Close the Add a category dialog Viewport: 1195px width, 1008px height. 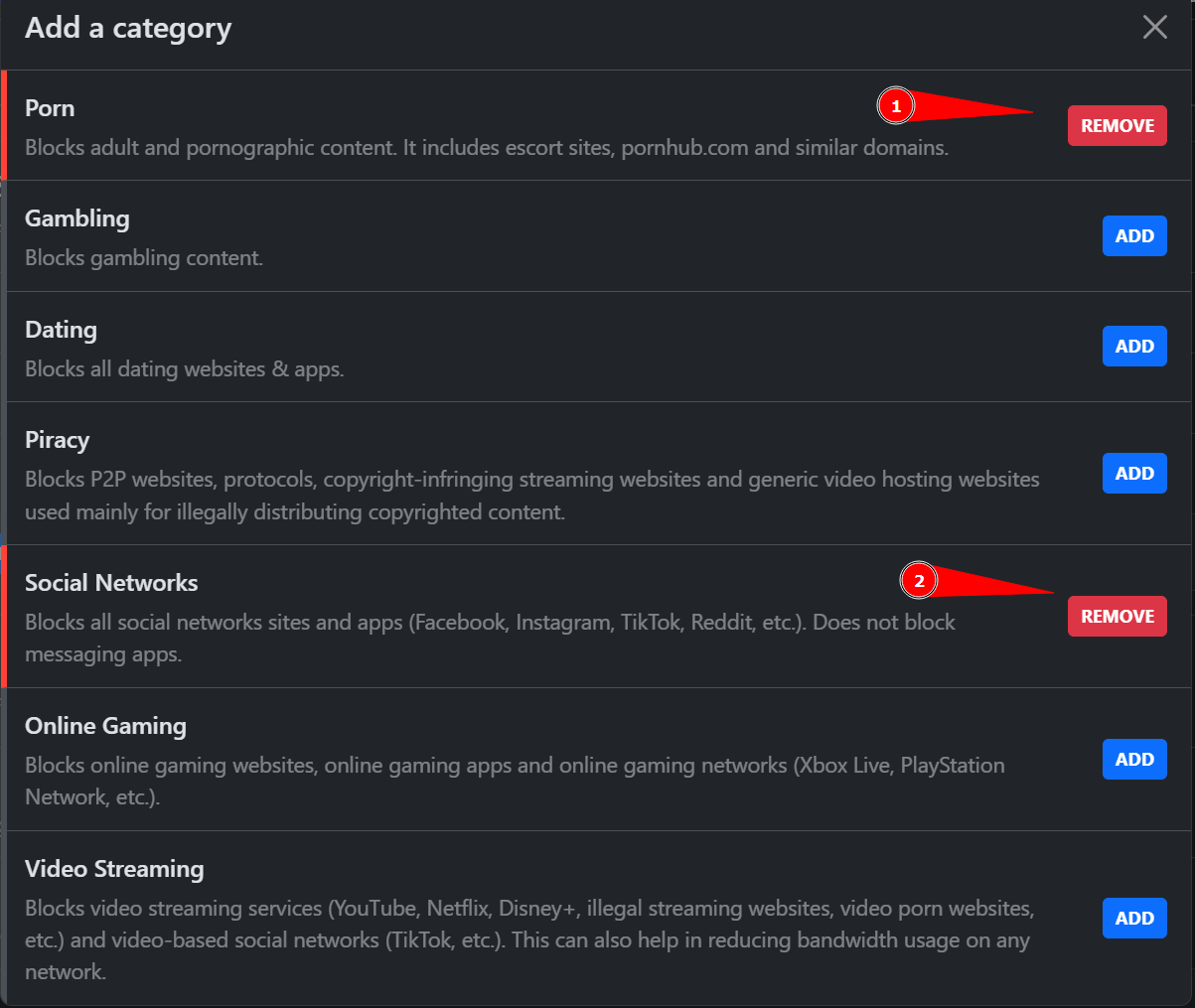tap(1154, 27)
